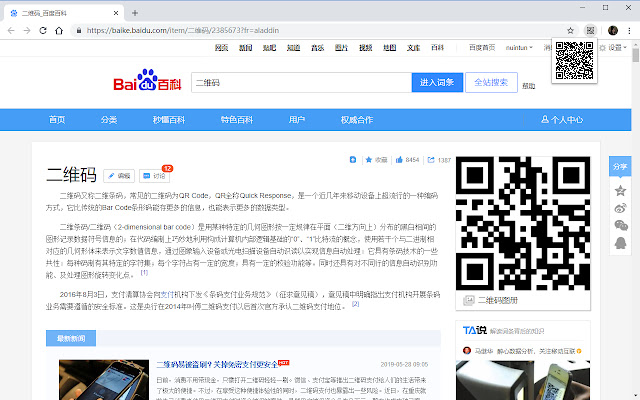Click the 图片 link in the top bar
This screenshot has height=400, width=640.
[341, 48]
